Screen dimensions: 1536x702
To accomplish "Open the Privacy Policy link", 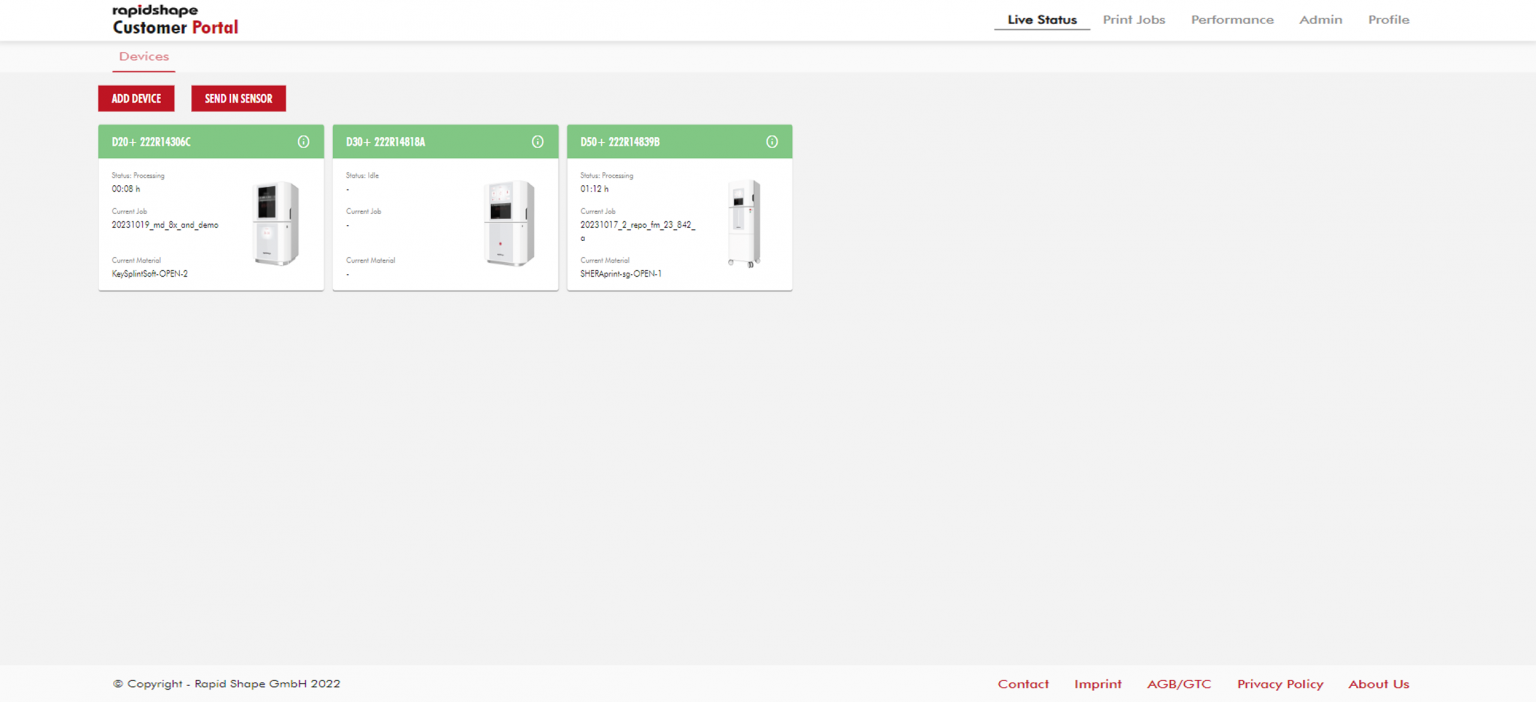I will (x=1280, y=684).
